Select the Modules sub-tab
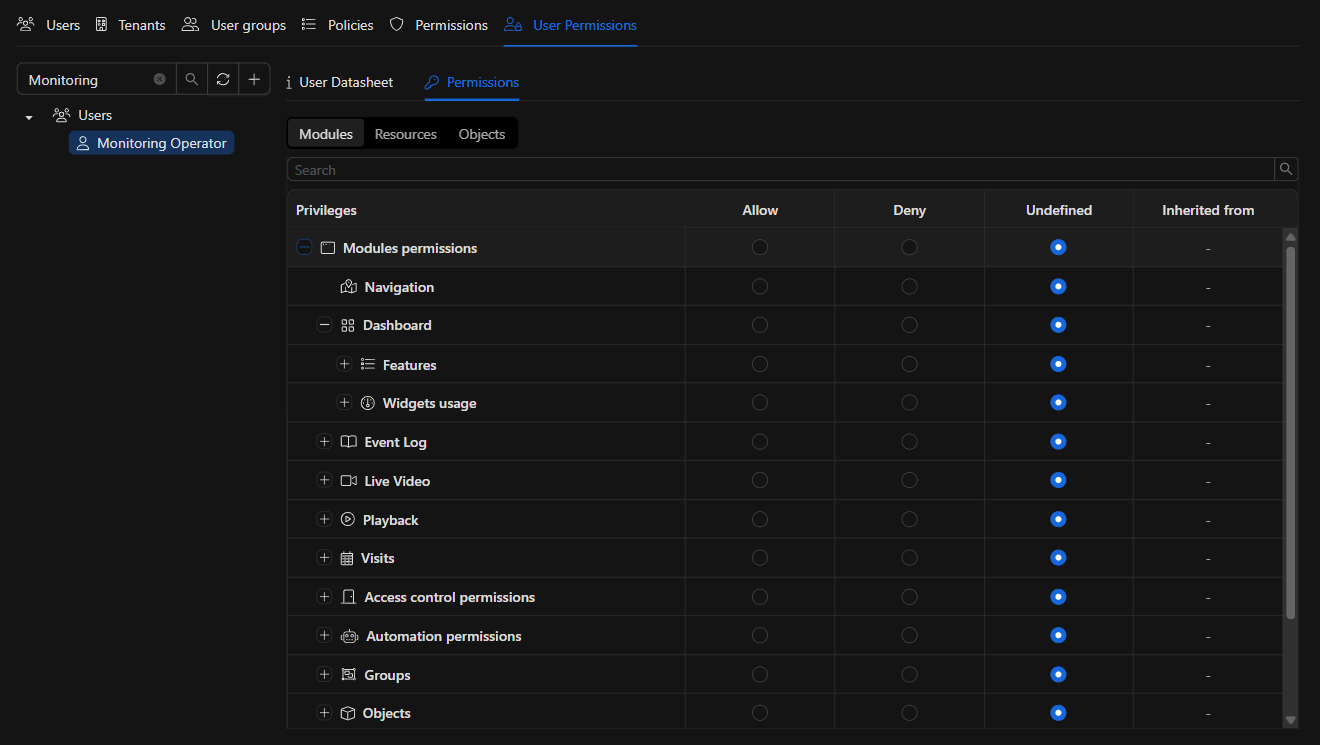1320x745 pixels. (326, 134)
